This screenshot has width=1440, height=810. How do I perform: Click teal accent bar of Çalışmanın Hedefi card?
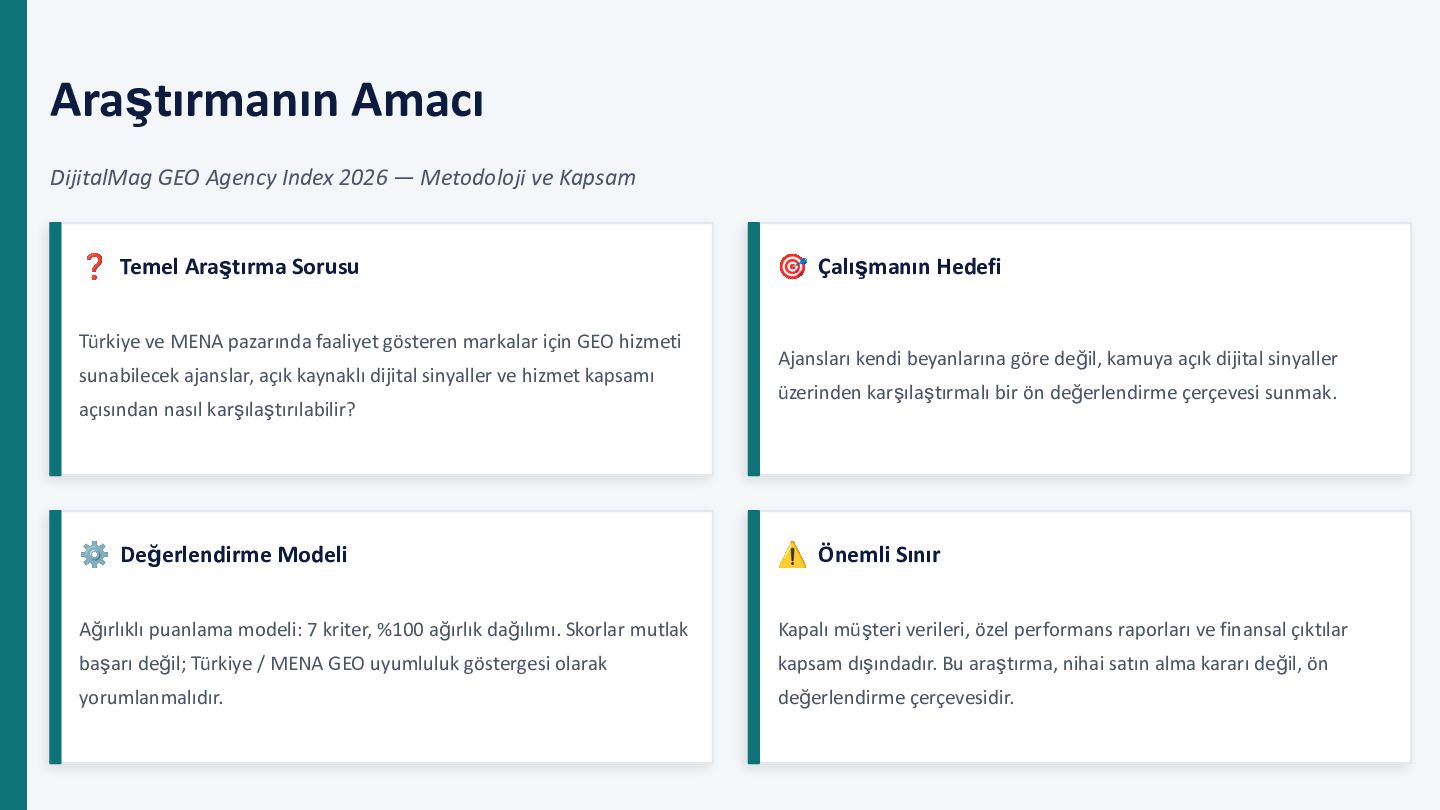coord(754,349)
